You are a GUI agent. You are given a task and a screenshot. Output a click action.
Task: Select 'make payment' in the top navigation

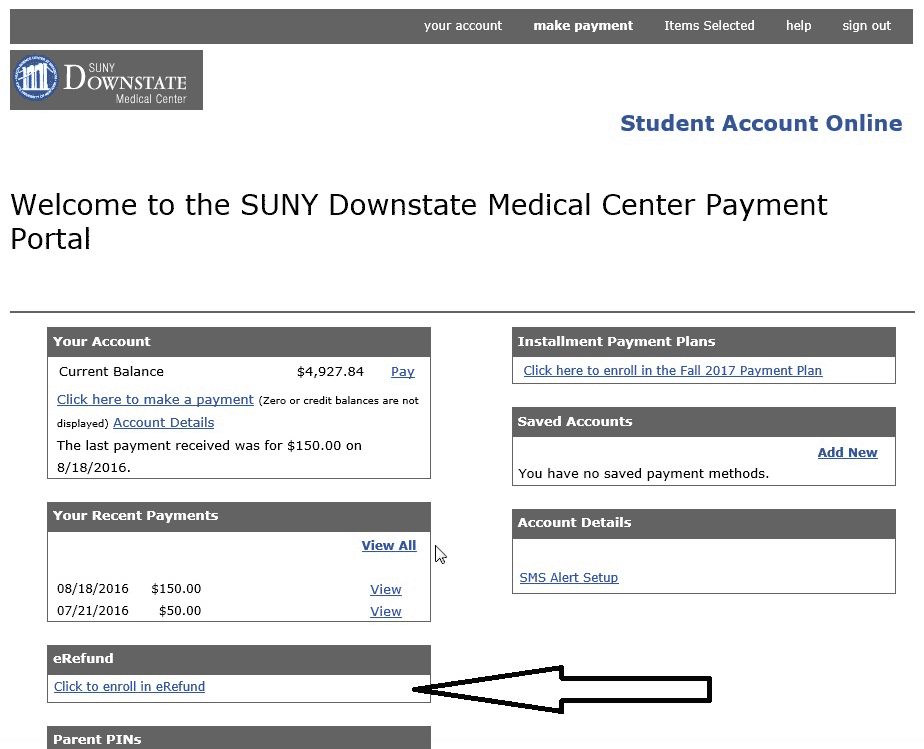click(583, 26)
